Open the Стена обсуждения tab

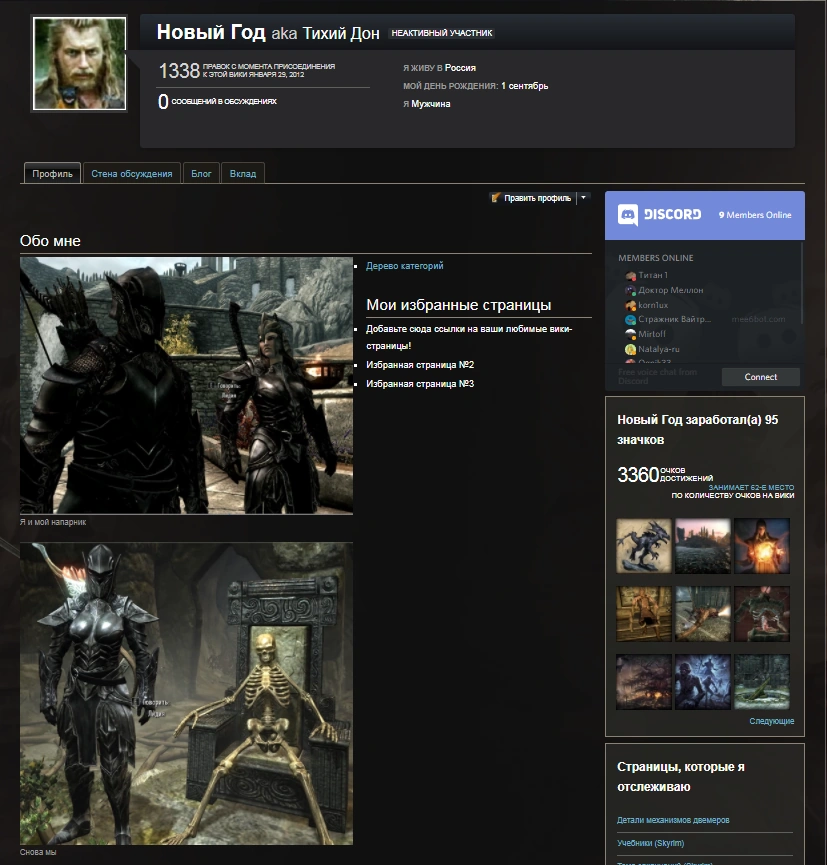click(132, 173)
